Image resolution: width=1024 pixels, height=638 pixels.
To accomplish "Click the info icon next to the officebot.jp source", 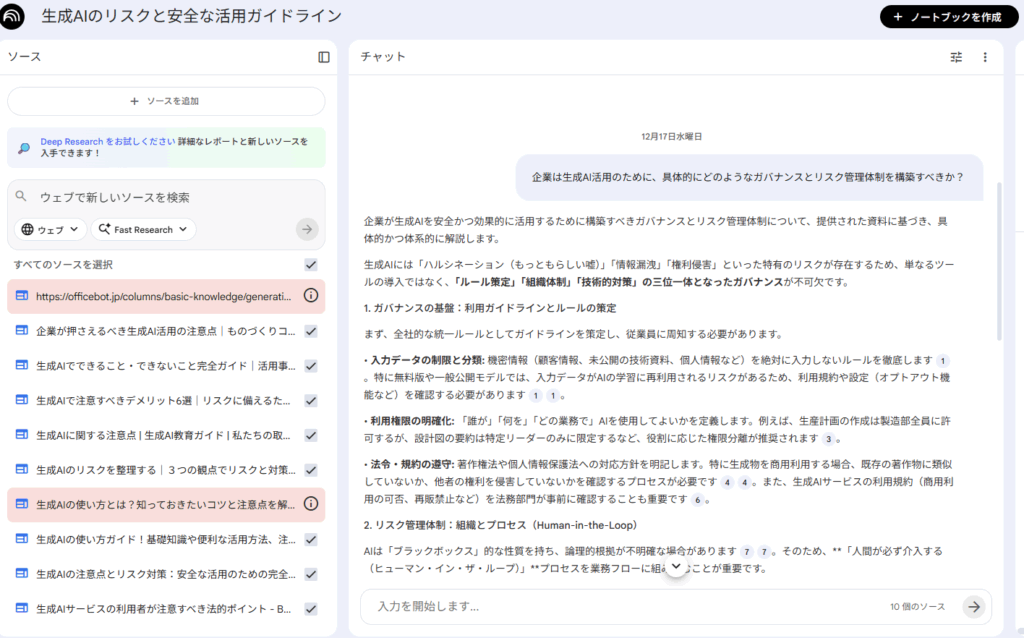I will point(311,295).
